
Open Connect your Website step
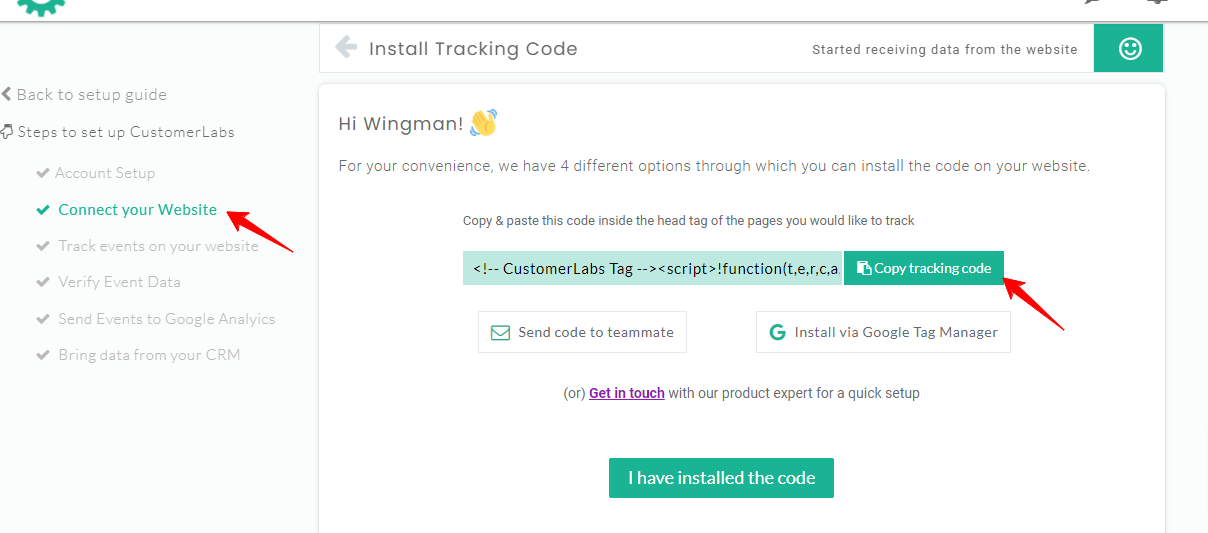tap(137, 210)
